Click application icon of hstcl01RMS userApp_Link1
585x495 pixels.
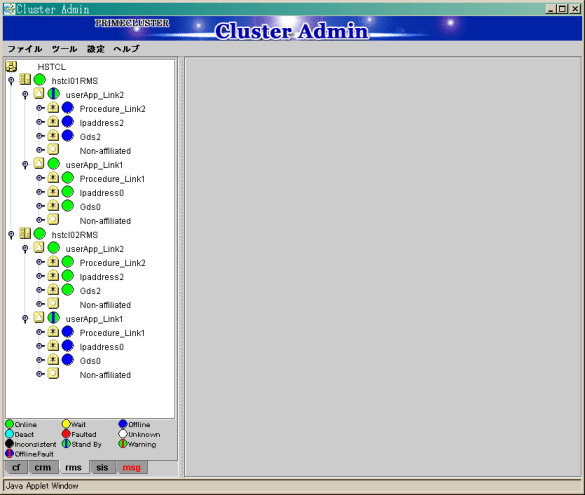39,163
